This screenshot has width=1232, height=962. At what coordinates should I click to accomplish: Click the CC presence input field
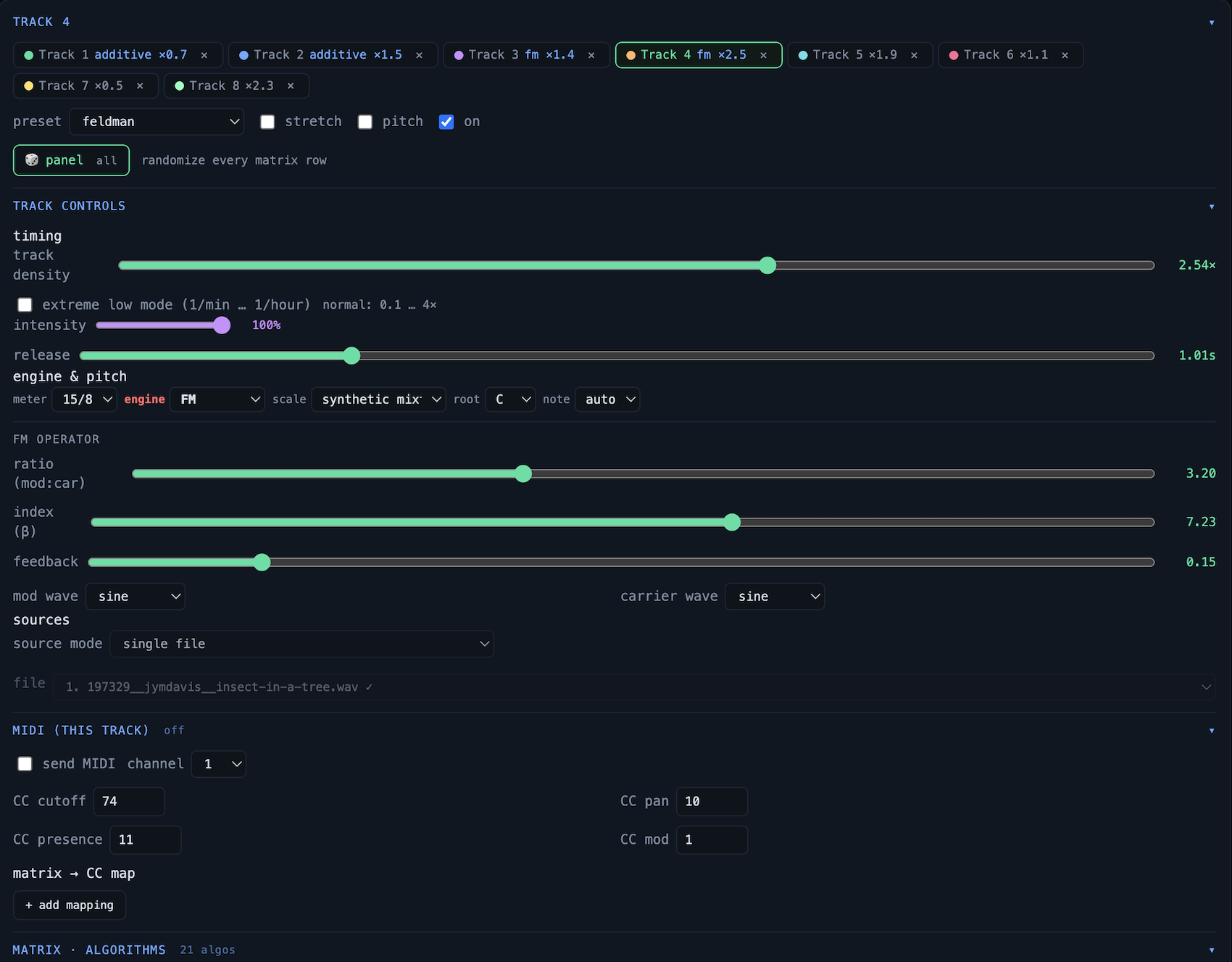146,839
